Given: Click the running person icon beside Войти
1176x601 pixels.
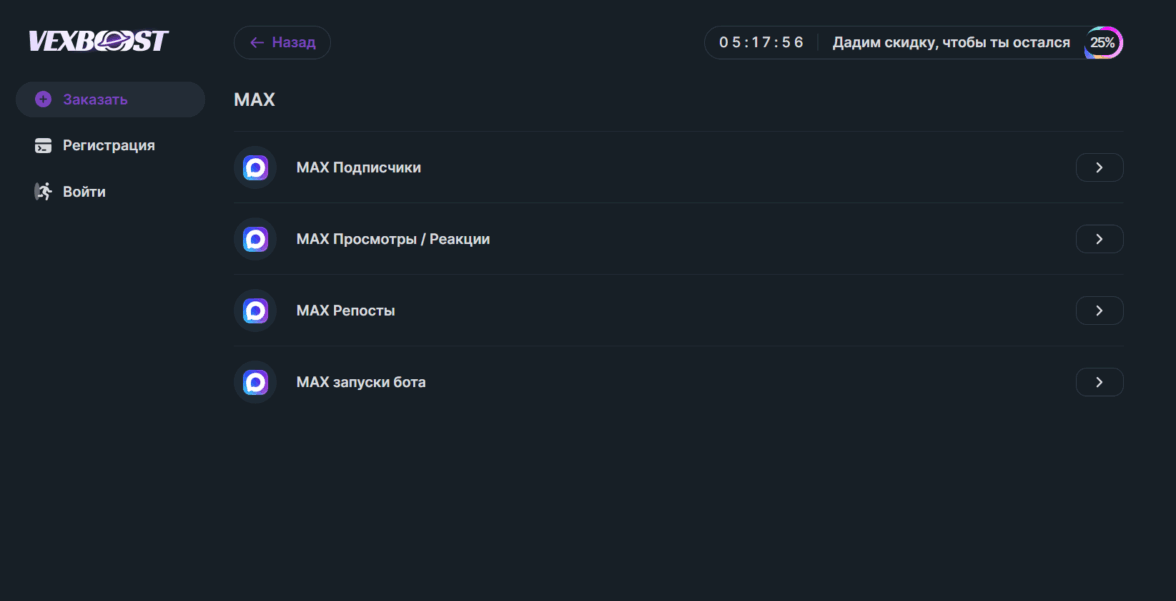Looking at the screenshot, I should tap(43, 191).
